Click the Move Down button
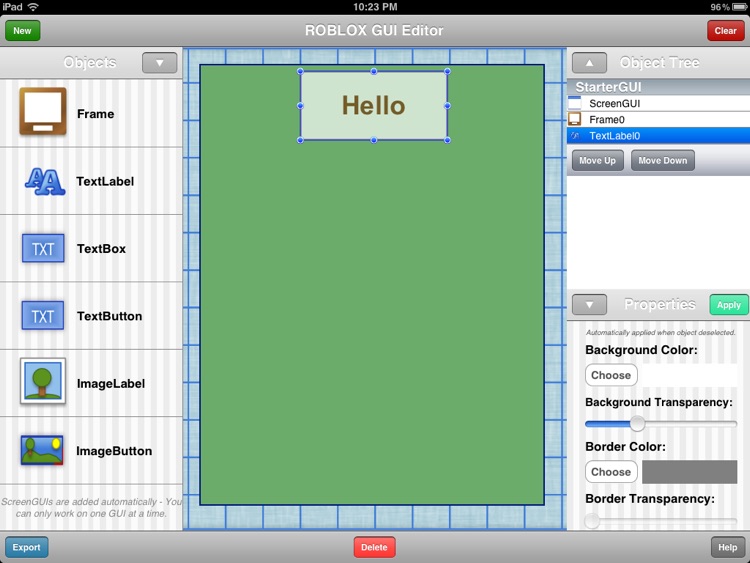The image size is (750, 563). tap(662, 160)
